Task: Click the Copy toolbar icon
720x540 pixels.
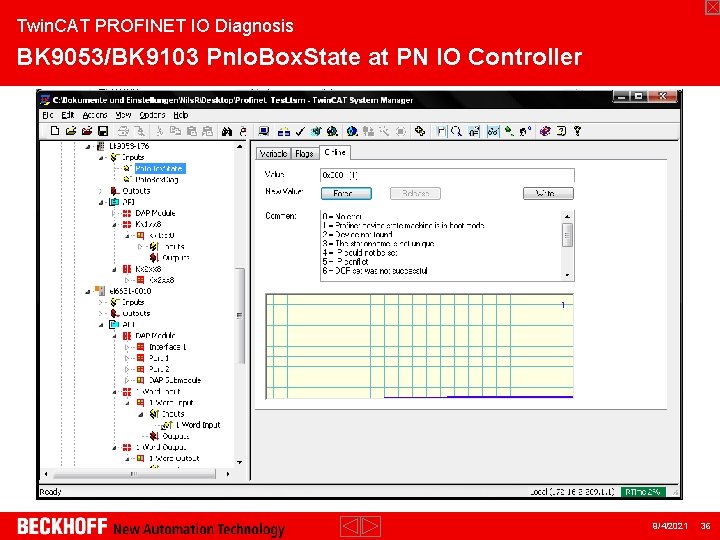Action: click(175, 131)
